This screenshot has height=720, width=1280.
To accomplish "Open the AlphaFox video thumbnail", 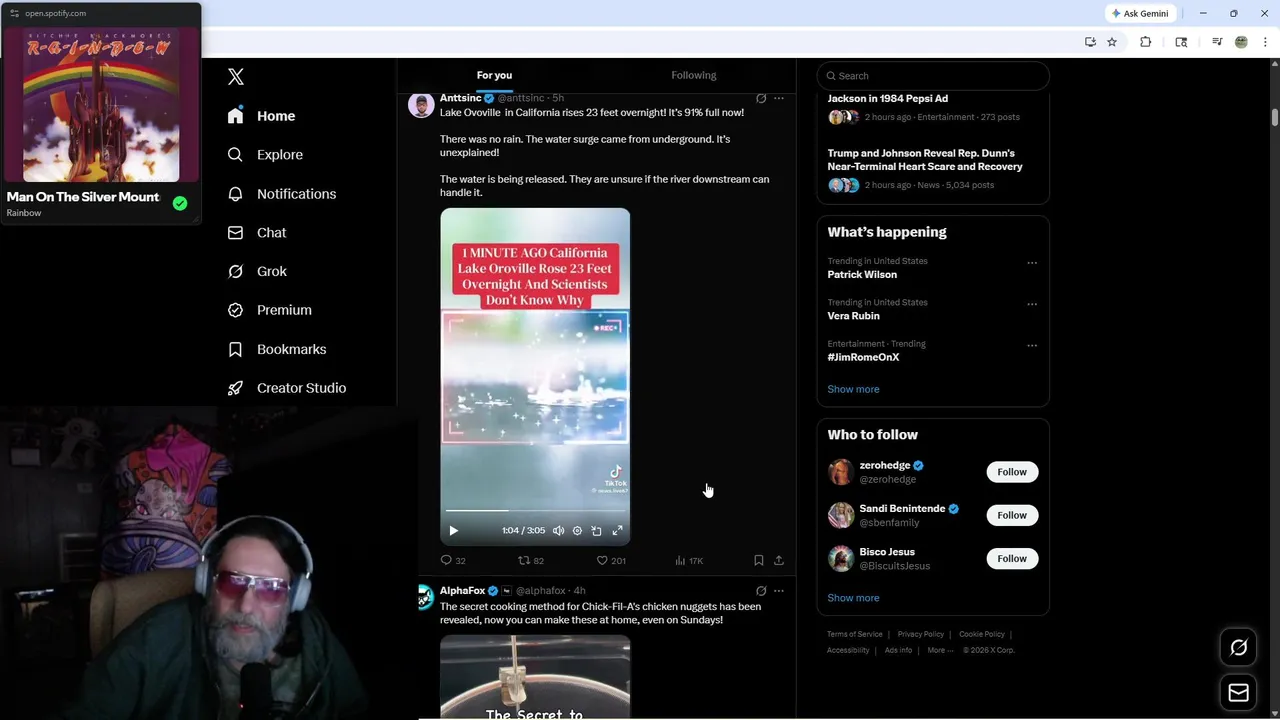I will coord(535,677).
